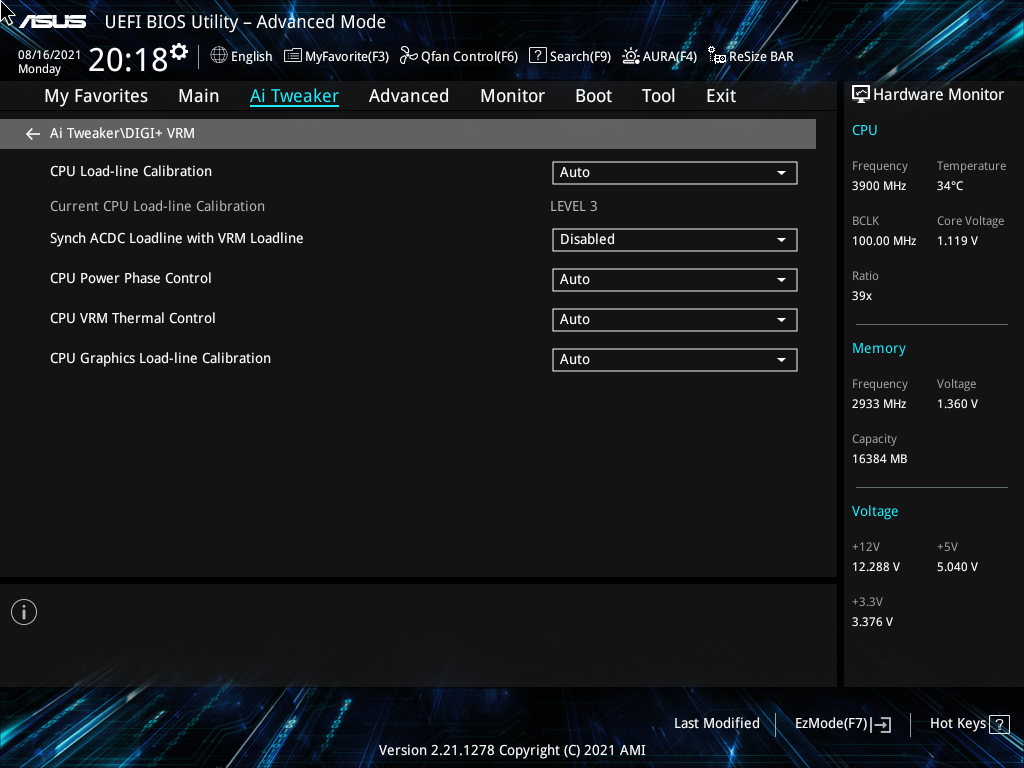The height and width of the screenshot is (768, 1024).
Task: Click the 20:18 clock time
Action: point(128,59)
